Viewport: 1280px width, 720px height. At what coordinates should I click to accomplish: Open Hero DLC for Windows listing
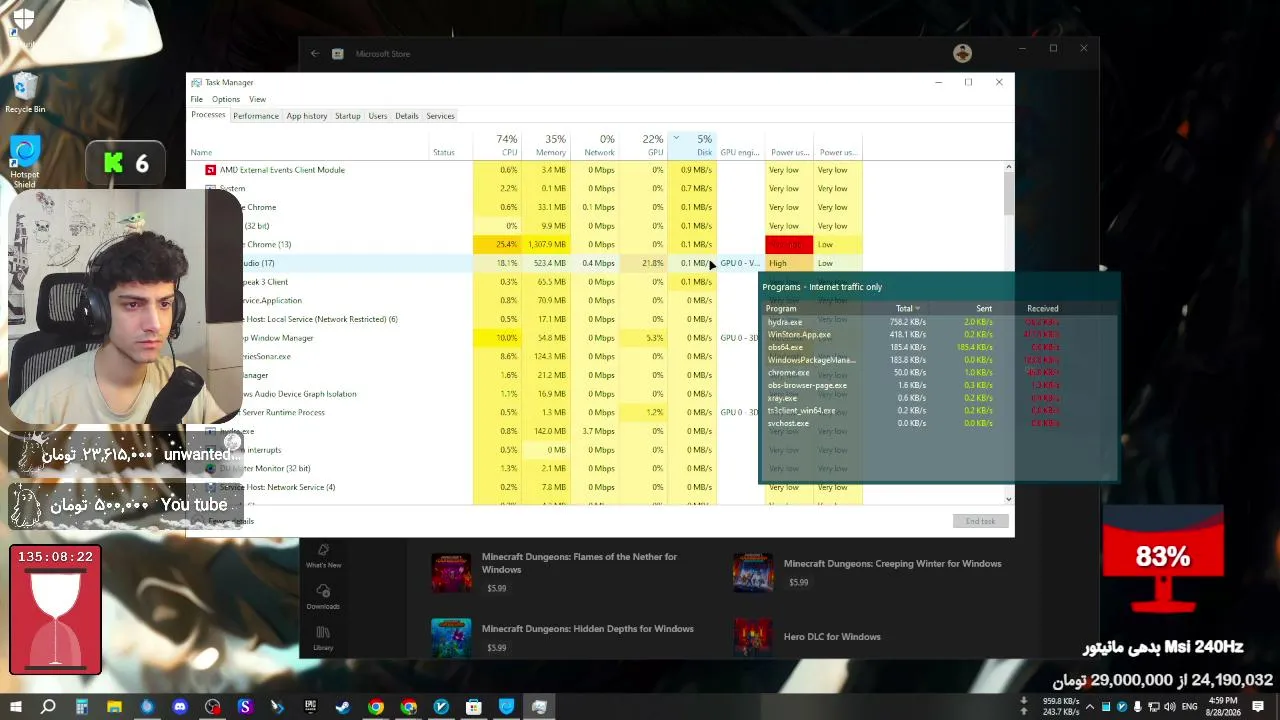point(832,637)
